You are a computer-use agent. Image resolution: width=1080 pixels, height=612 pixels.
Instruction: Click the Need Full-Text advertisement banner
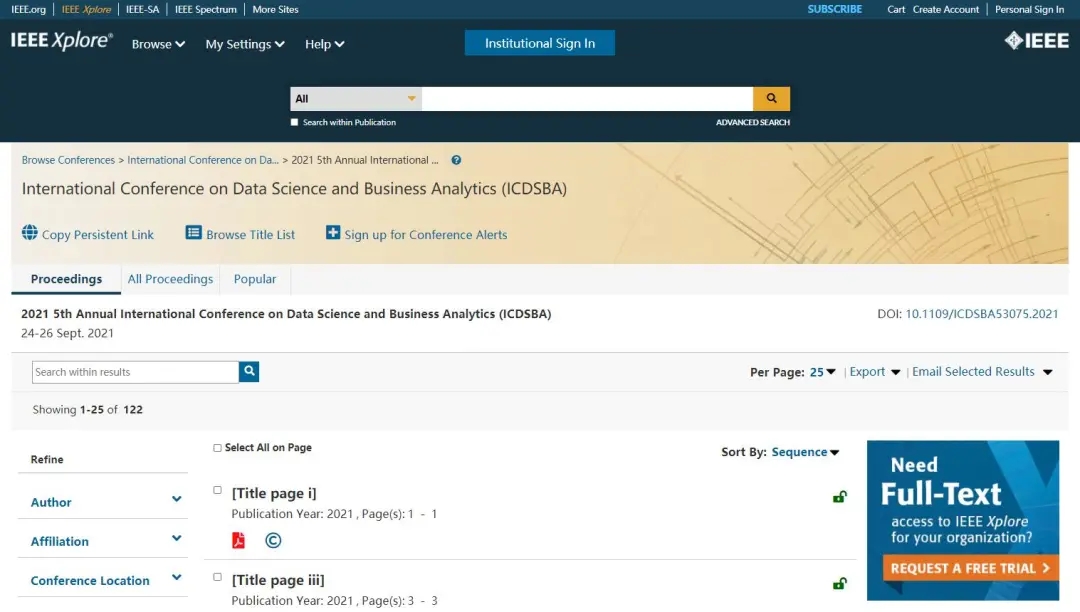click(963, 520)
